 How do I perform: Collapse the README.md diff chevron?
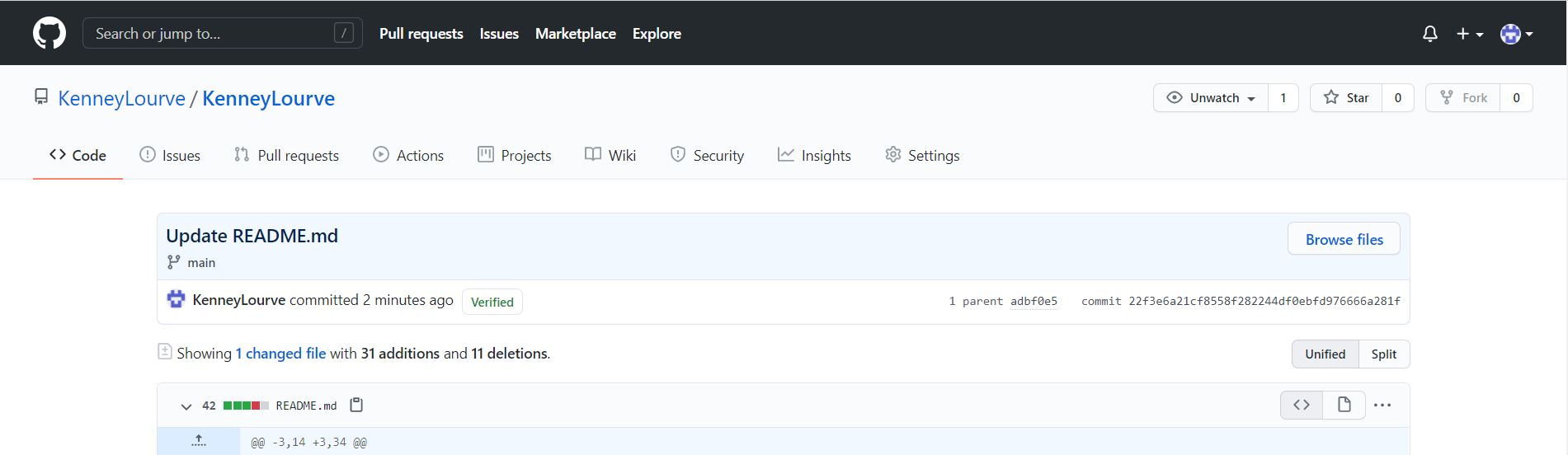pyautogui.click(x=186, y=406)
